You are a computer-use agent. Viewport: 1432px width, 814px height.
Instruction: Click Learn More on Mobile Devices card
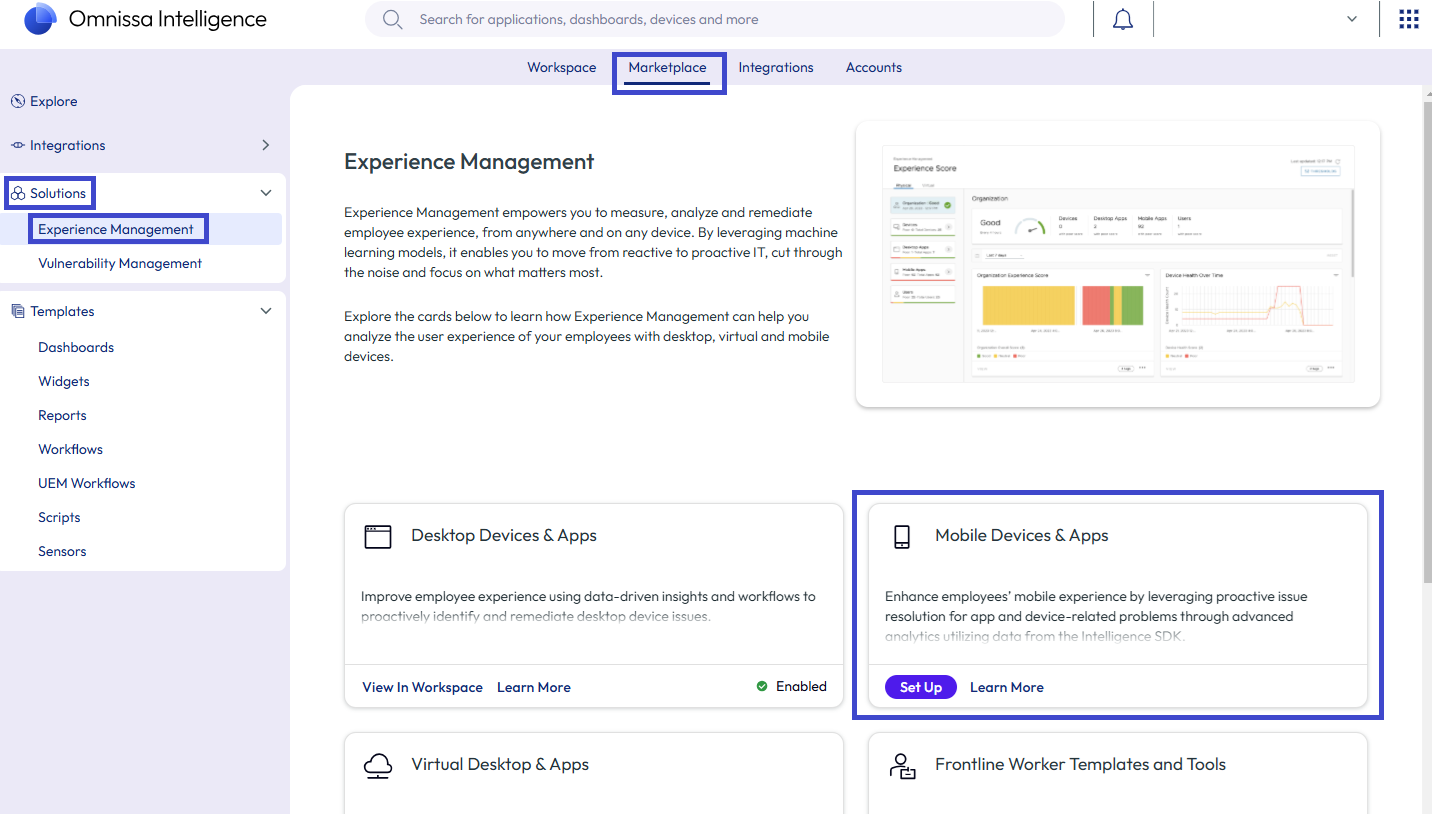coord(1007,687)
